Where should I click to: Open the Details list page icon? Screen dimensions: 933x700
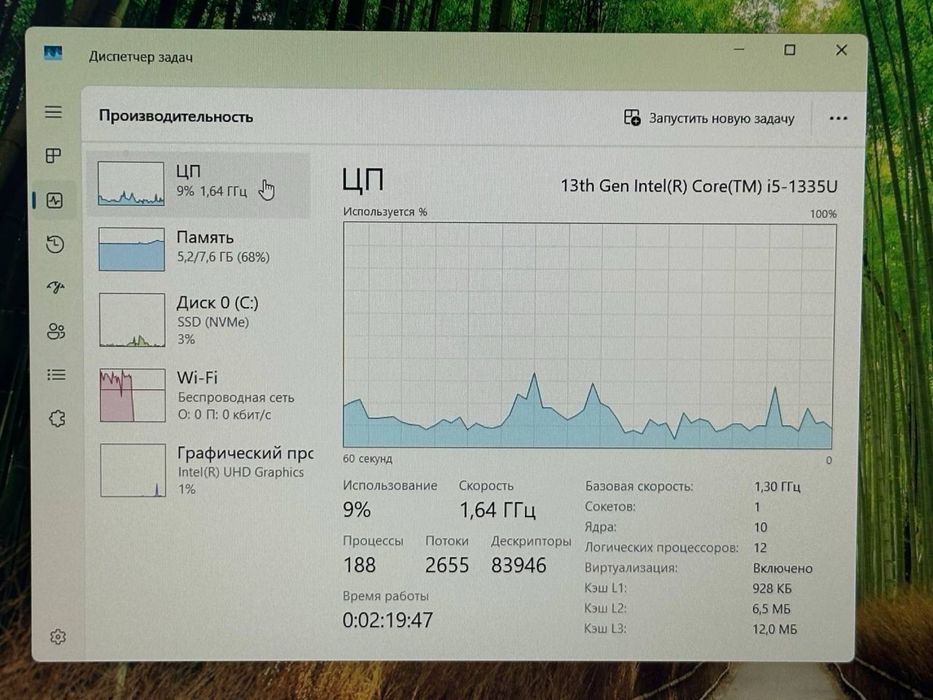pos(57,375)
